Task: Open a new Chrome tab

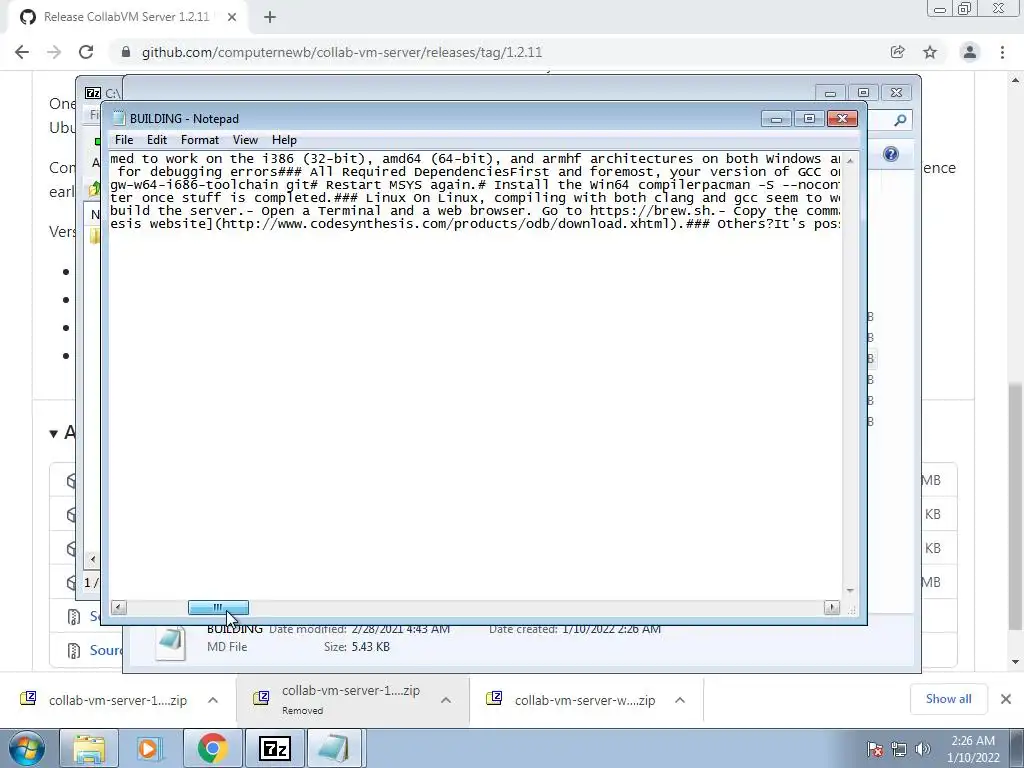Action: 270,17
